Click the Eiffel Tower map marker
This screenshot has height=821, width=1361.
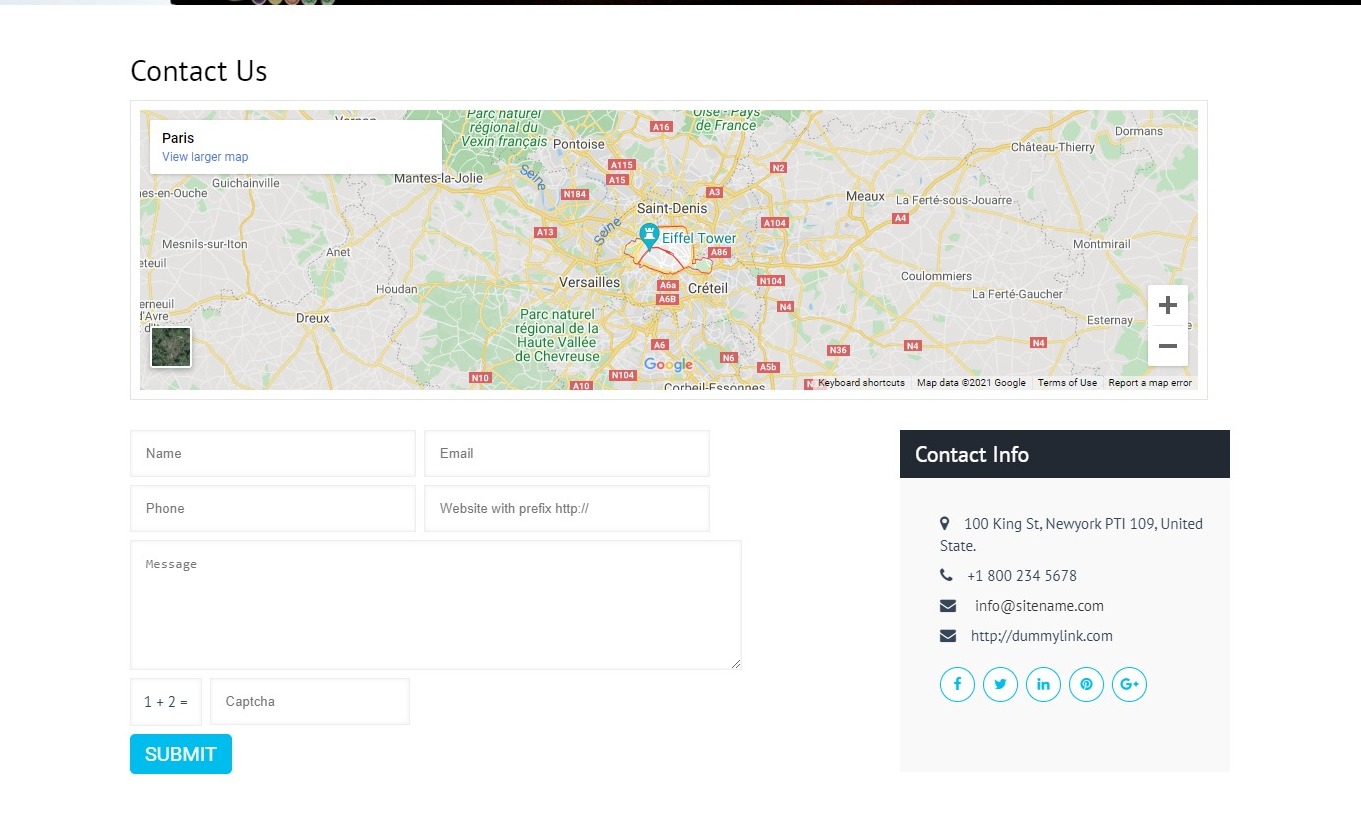coord(649,237)
